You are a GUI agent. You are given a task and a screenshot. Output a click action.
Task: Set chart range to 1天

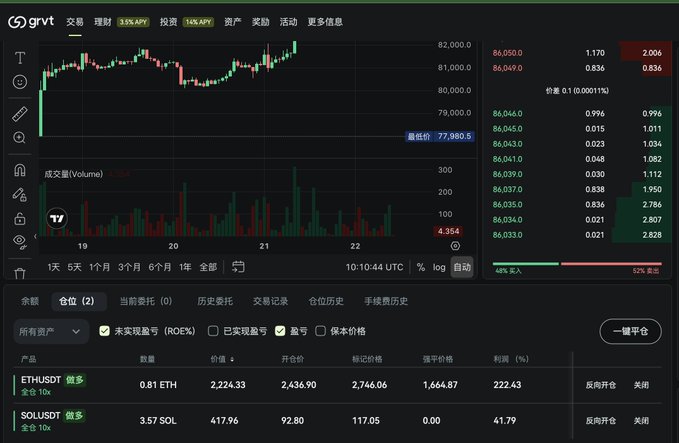coord(54,267)
